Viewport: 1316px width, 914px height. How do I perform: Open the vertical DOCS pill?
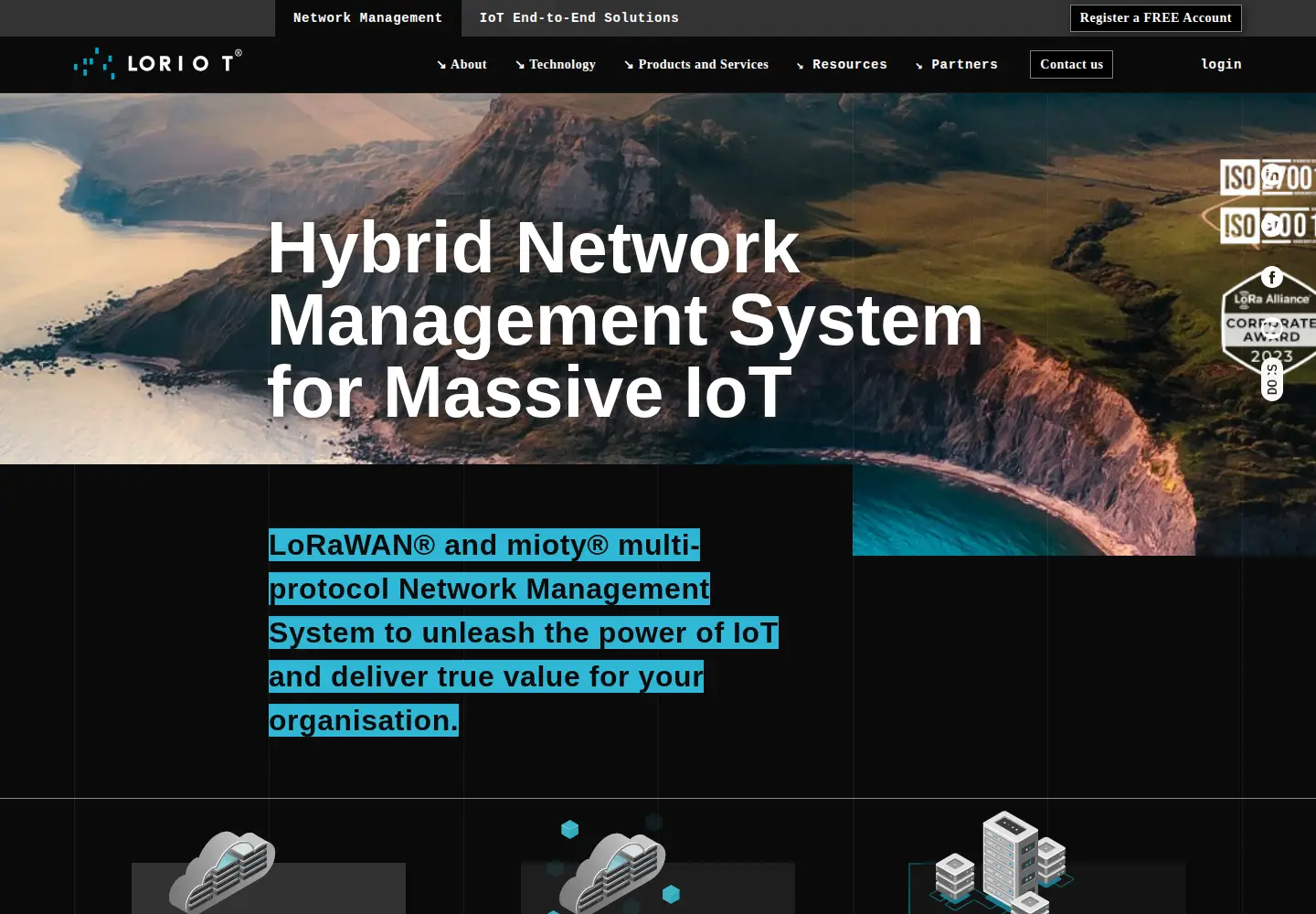coord(1272,379)
